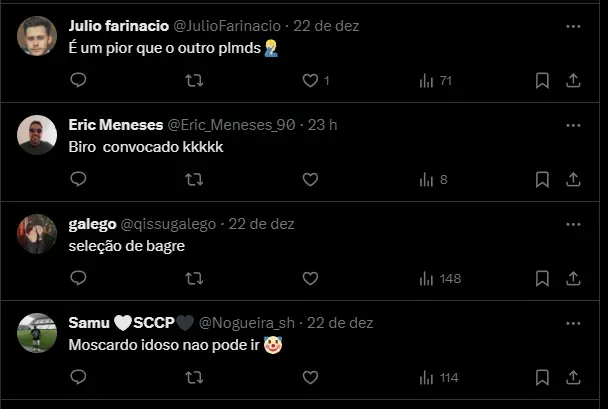The image size is (608, 409).
Task: Click galego's profile avatar
Action: (x=37, y=234)
